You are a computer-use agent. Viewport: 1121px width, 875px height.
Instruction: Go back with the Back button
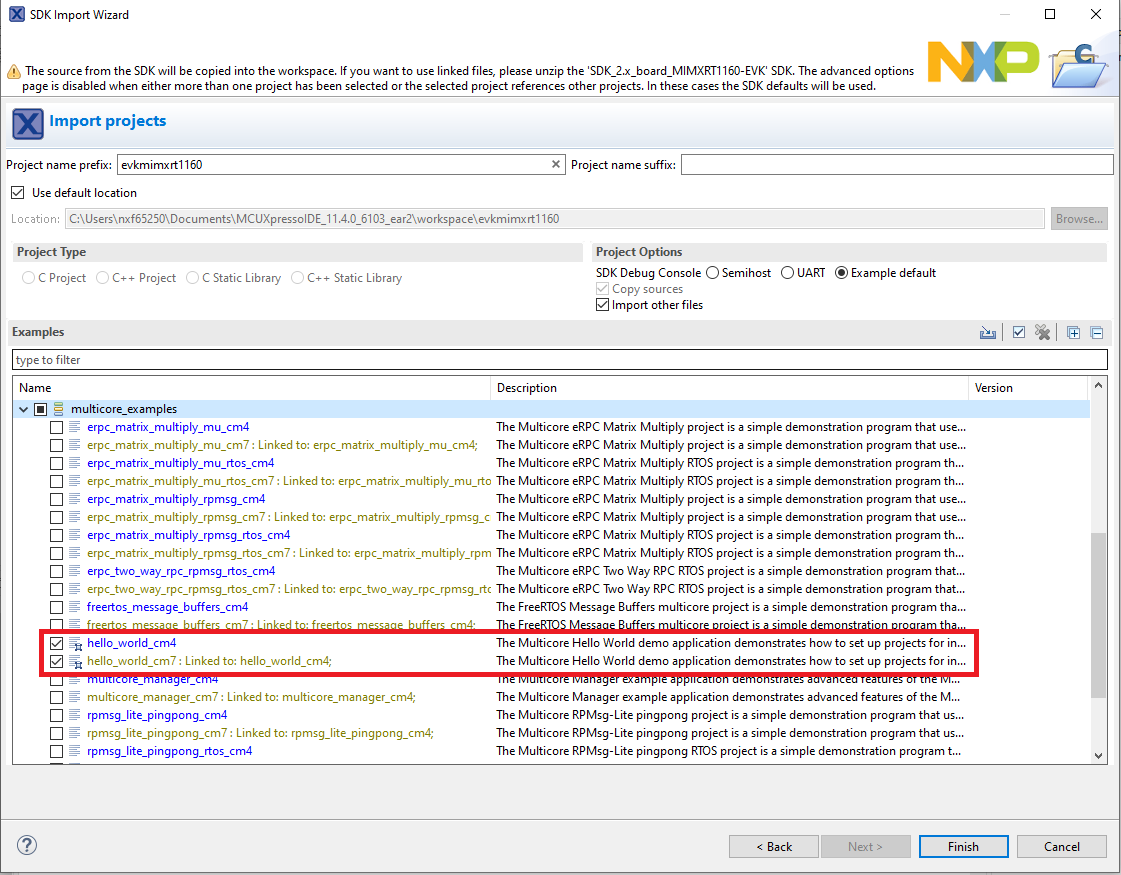coord(773,847)
